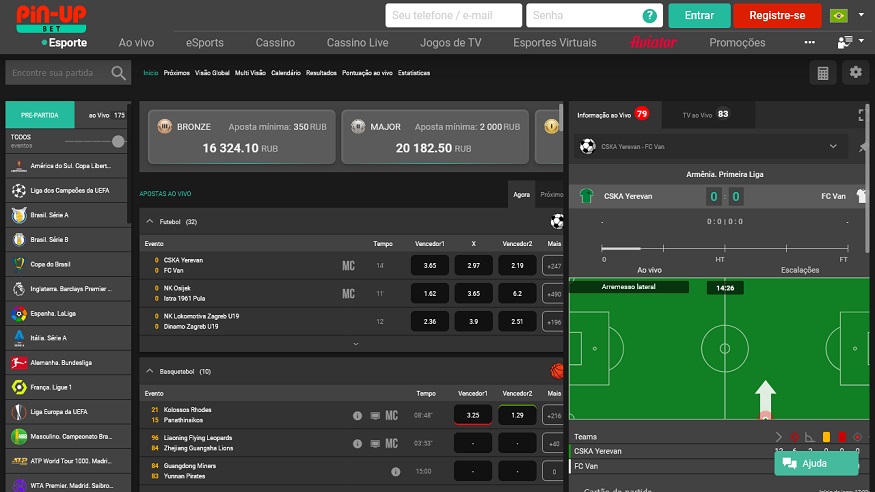875x492 pixels.
Task: Select América do Sul Copa Libertadores
Action: tap(68, 166)
